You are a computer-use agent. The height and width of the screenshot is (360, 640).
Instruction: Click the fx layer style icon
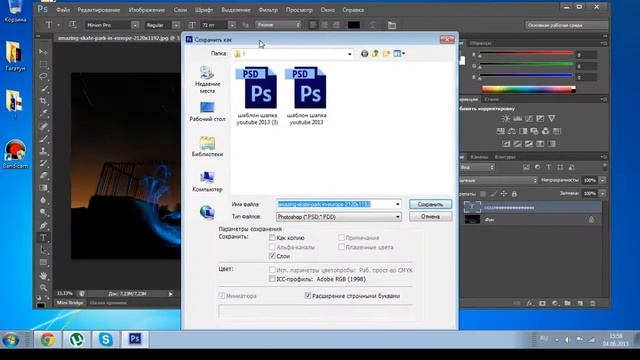click(530, 303)
